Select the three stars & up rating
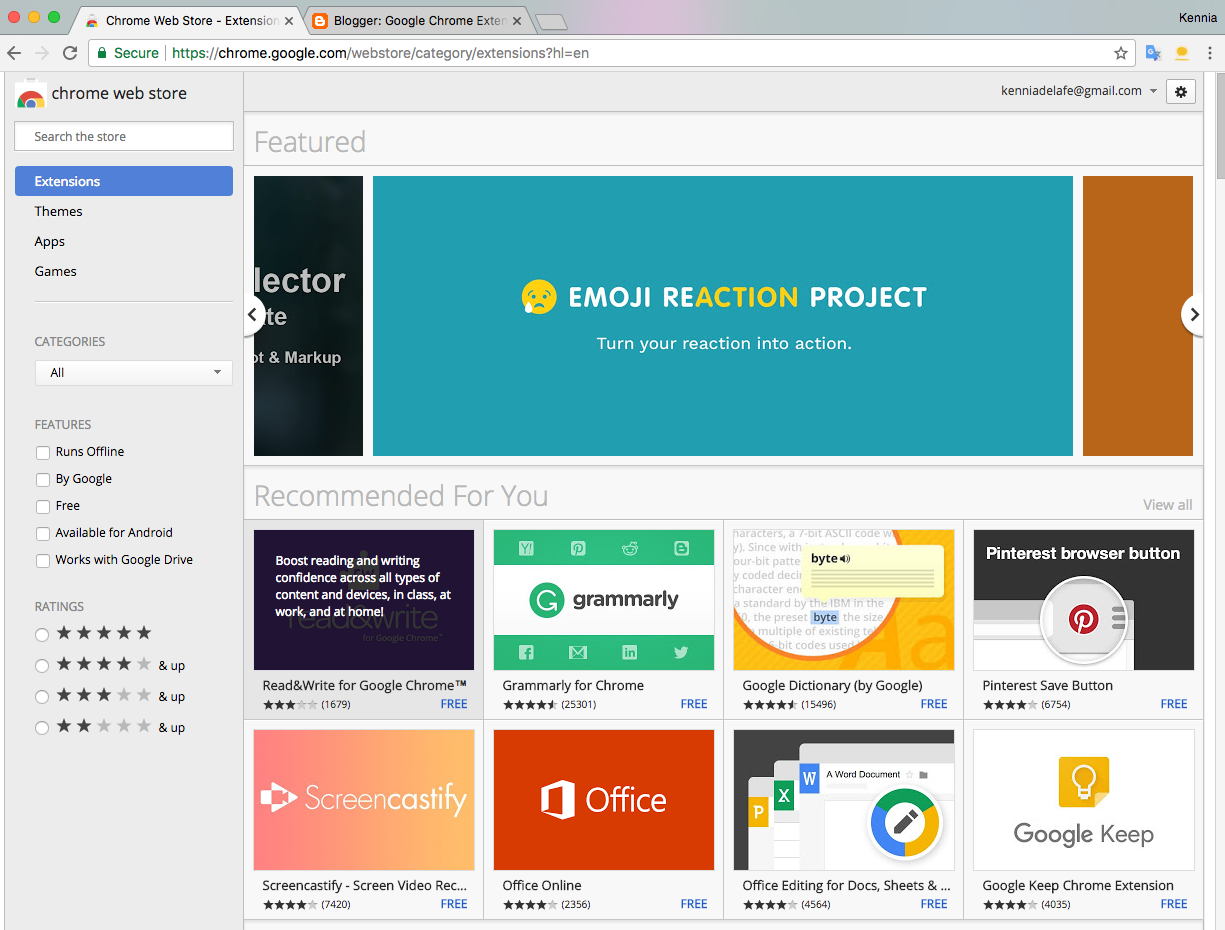1225x930 pixels. coord(42,696)
